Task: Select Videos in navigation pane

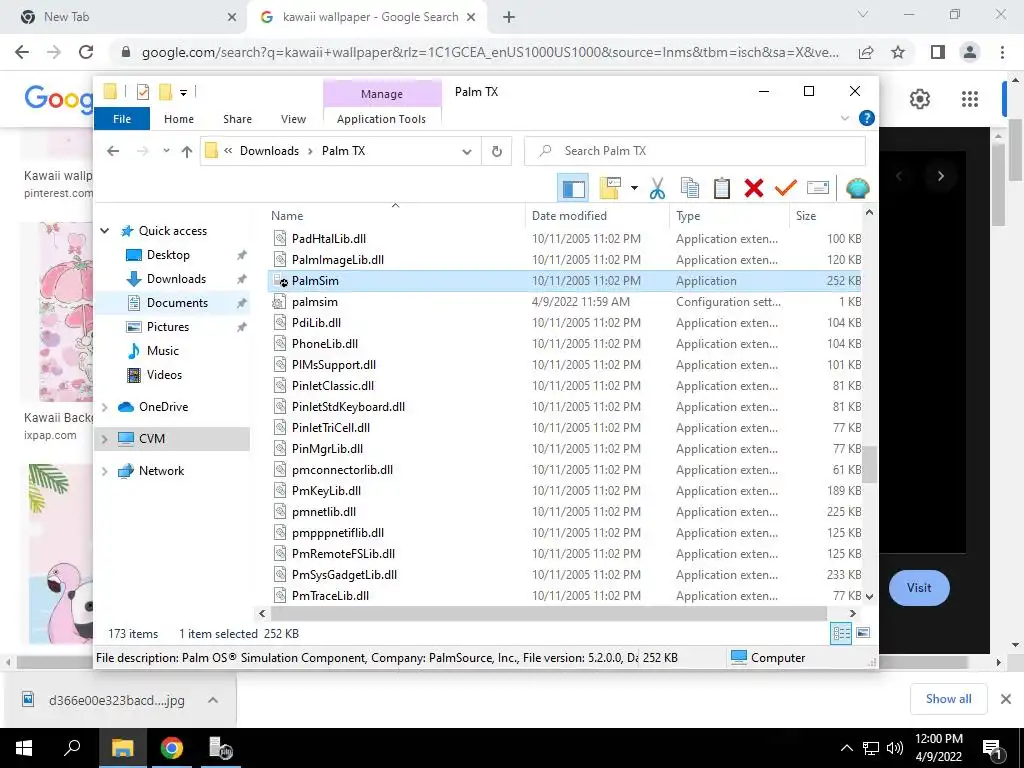Action: tap(164, 375)
